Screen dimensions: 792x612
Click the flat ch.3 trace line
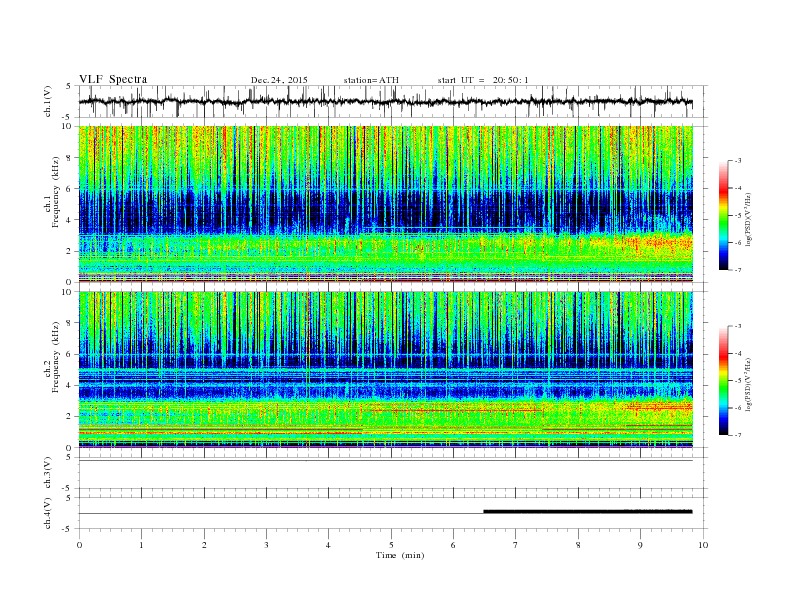385,461
